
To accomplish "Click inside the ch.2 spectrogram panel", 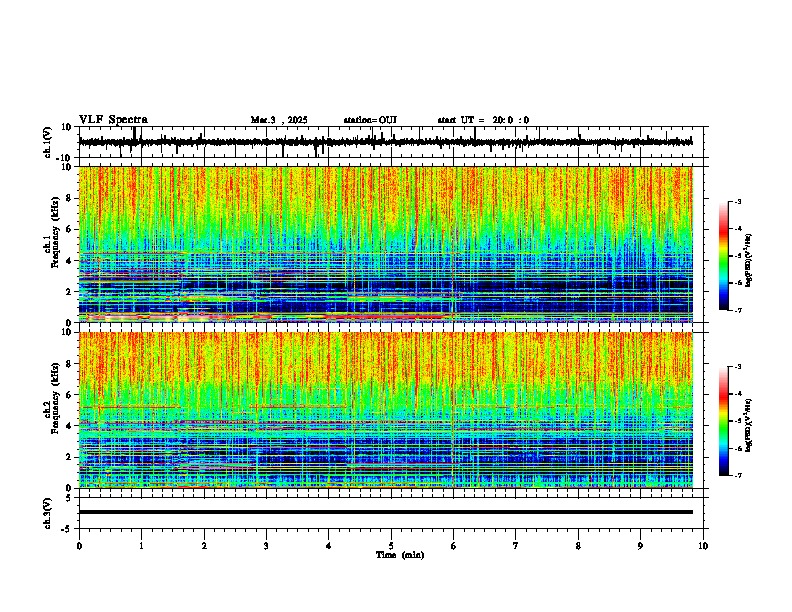I will pyautogui.click(x=386, y=410).
